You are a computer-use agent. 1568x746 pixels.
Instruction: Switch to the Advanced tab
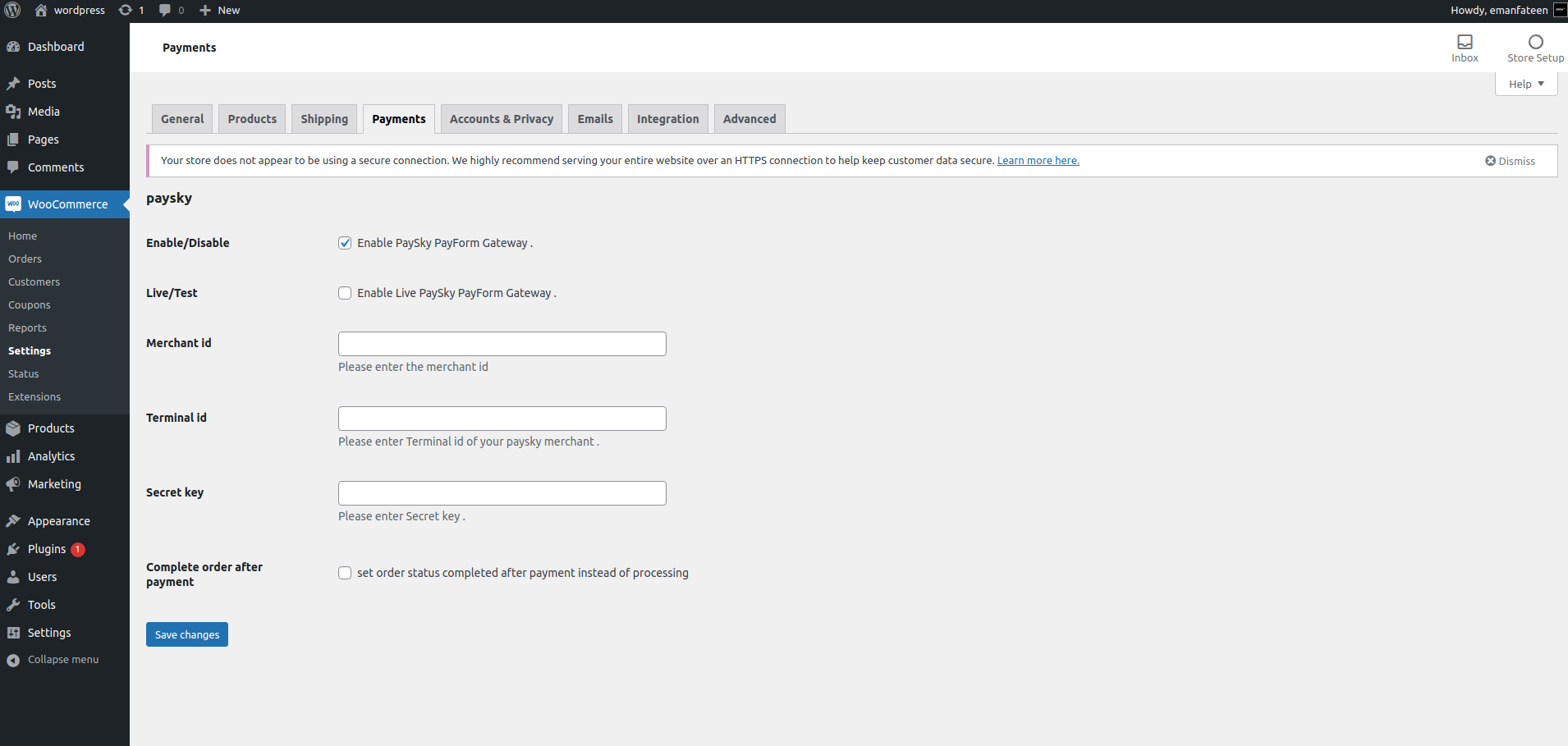pos(750,119)
